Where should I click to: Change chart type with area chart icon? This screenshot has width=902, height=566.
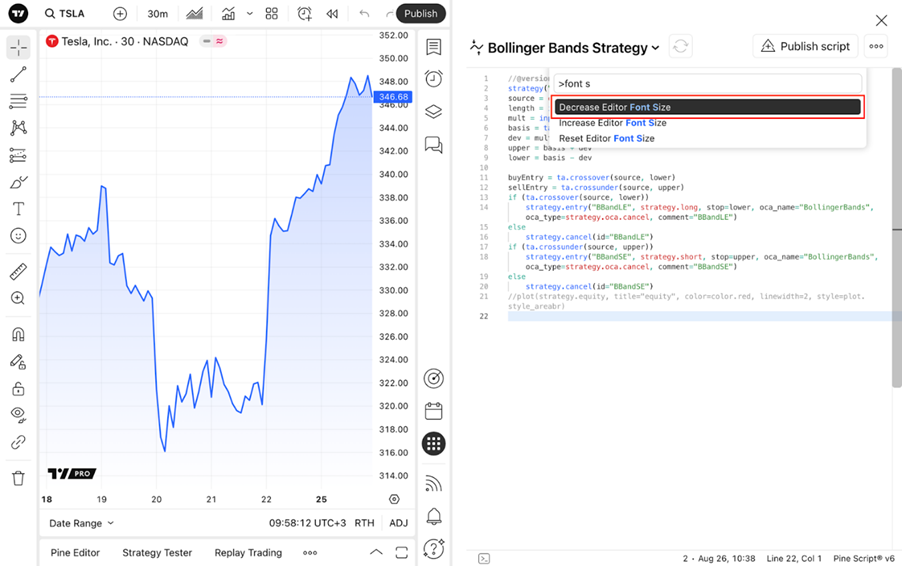[x=194, y=13]
